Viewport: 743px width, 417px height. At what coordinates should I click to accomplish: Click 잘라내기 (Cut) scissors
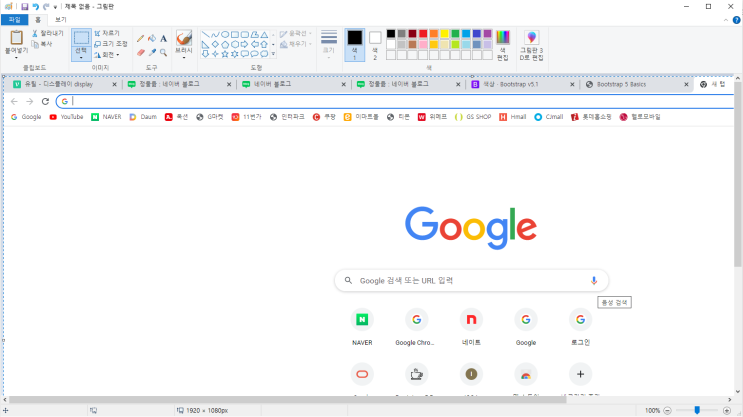(x=47, y=33)
